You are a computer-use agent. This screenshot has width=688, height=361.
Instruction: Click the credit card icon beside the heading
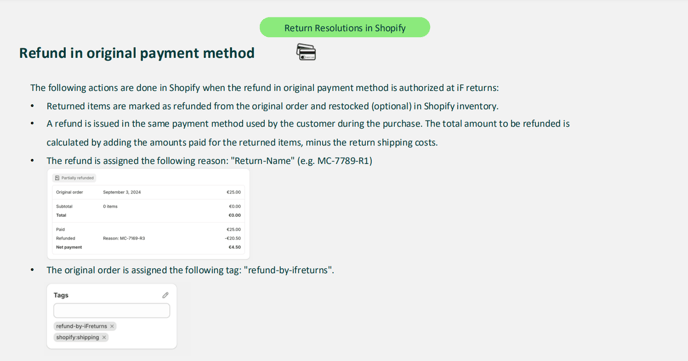point(306,52)
